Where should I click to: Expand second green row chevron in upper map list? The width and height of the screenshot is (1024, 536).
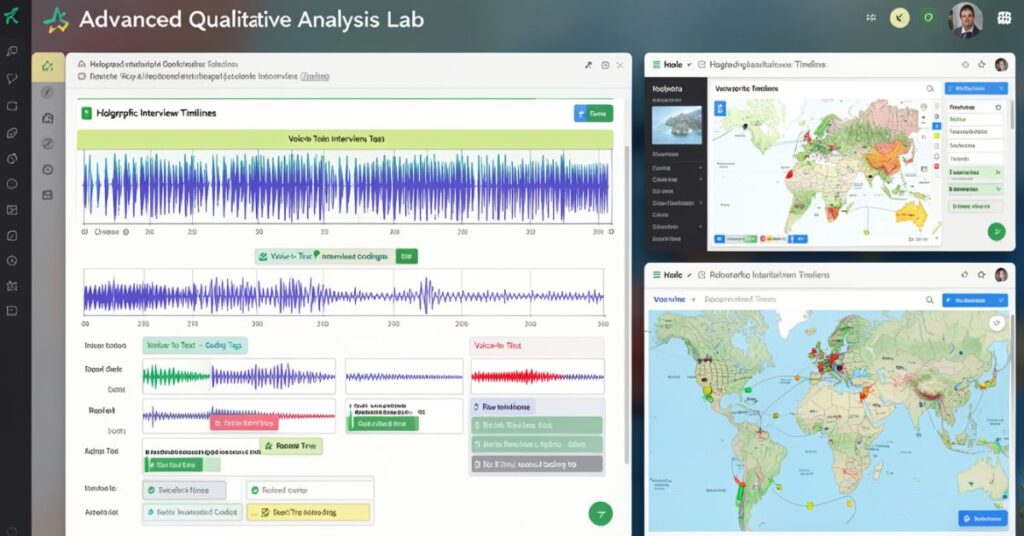(997, 189)
